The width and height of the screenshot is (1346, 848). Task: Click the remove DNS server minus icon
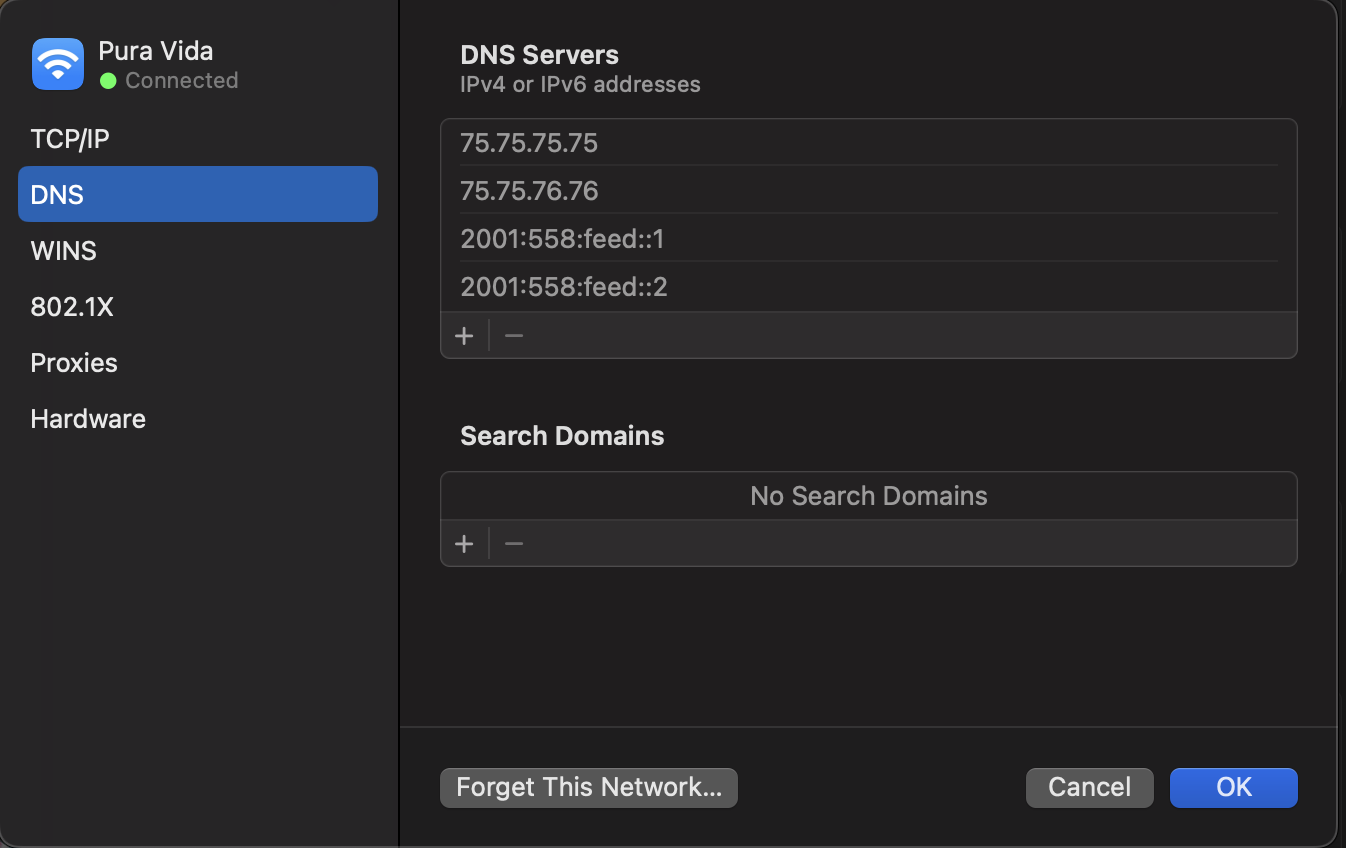(513, 335)
